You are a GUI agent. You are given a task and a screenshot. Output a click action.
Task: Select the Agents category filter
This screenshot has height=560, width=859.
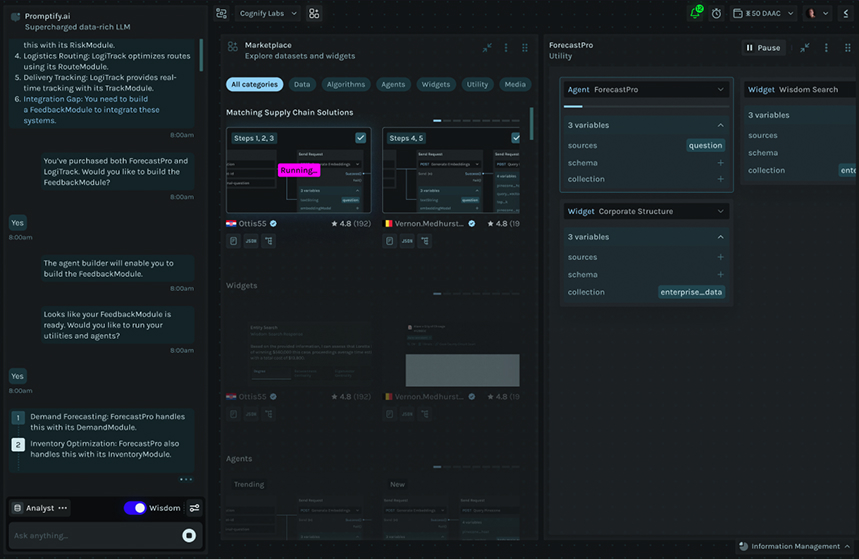[x=393, y=84]
